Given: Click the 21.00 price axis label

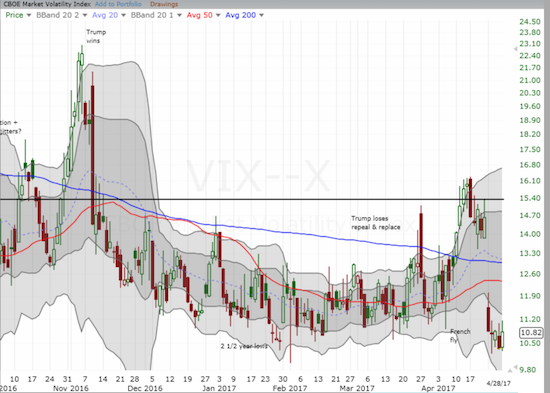Looking at the screenshot, I should pyautogui.click(x=530, y=80).
